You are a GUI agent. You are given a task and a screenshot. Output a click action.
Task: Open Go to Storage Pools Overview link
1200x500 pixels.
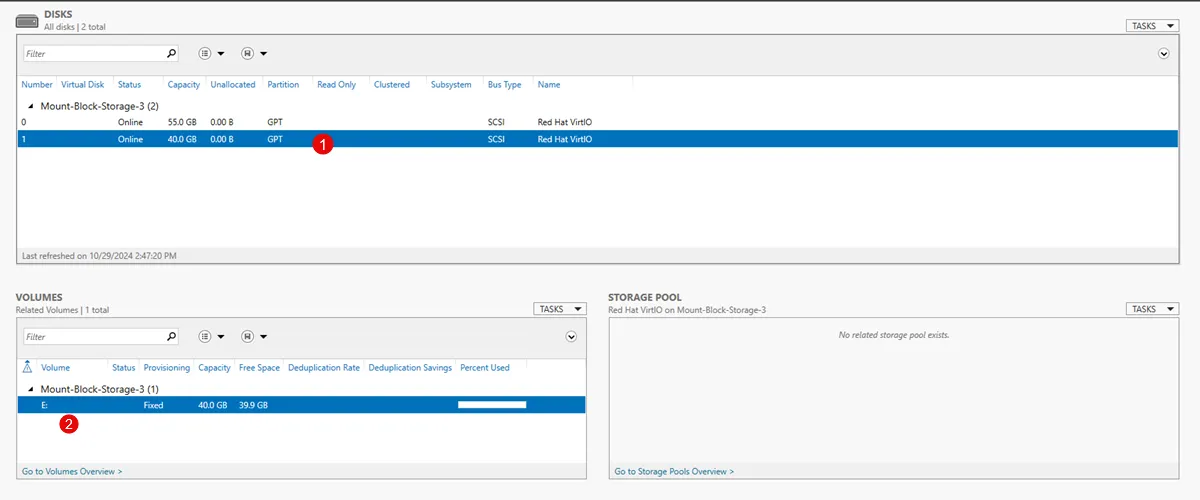coord(674,471)
